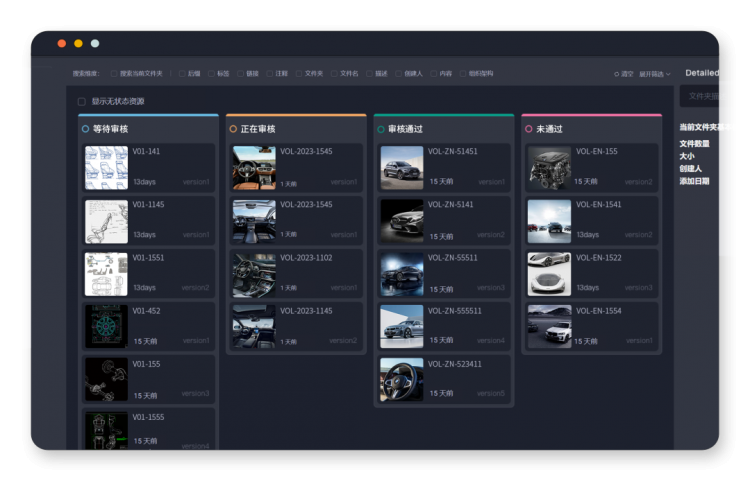Click the 清空 reset icon

[617, 74]
